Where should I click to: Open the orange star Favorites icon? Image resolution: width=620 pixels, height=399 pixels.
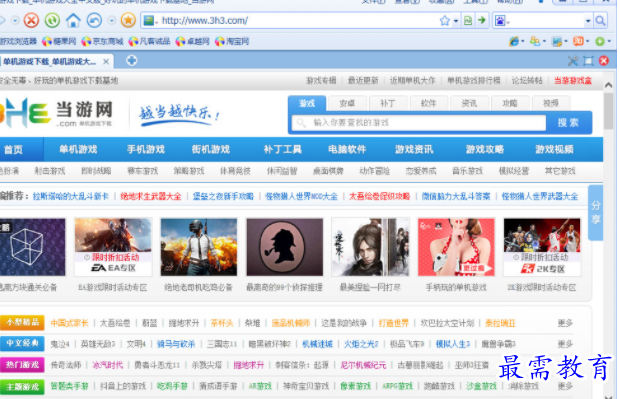click(x=128, y=20)
